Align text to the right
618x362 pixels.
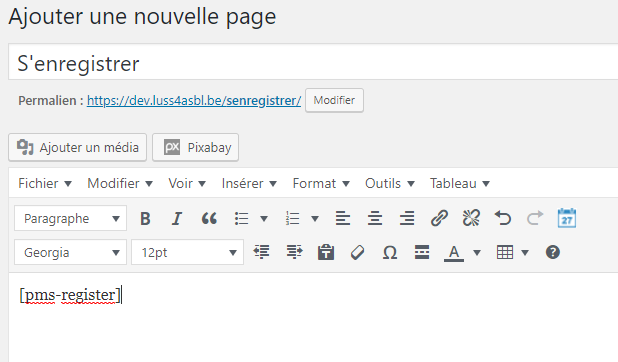[407, 218]
